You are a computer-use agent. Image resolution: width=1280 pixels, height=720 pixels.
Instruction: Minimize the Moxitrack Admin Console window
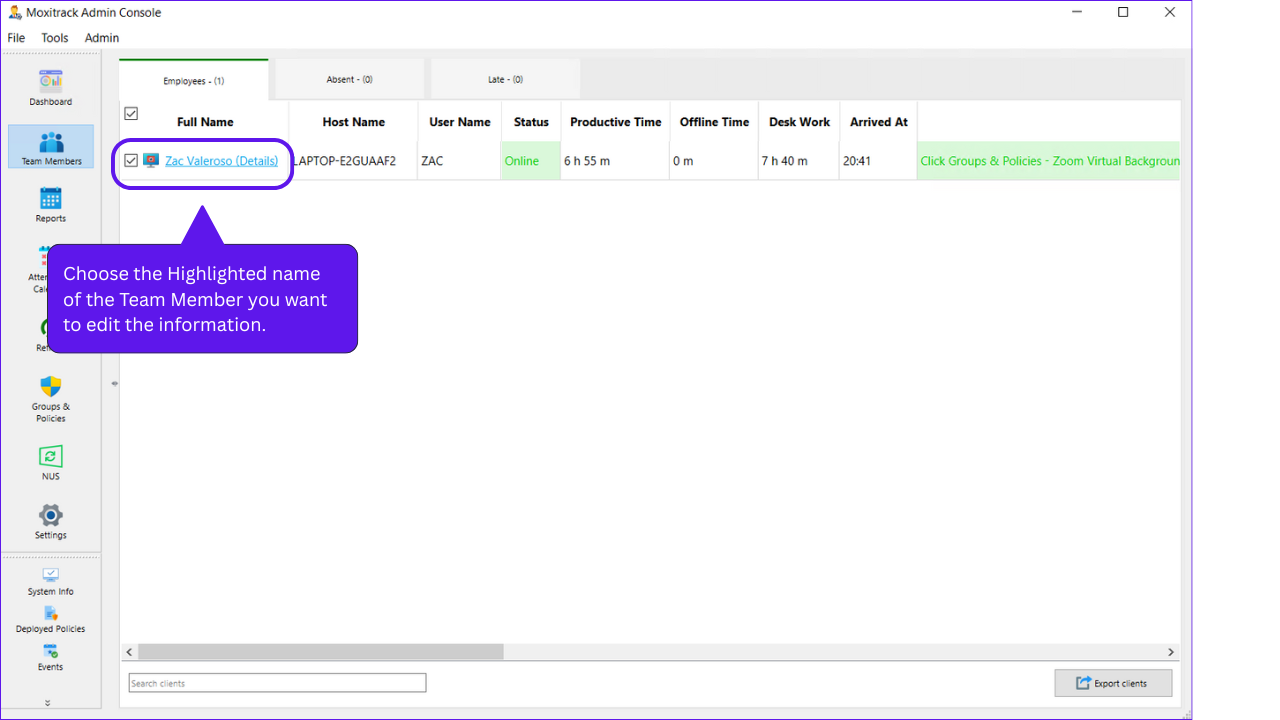(x=1077, y=13)
